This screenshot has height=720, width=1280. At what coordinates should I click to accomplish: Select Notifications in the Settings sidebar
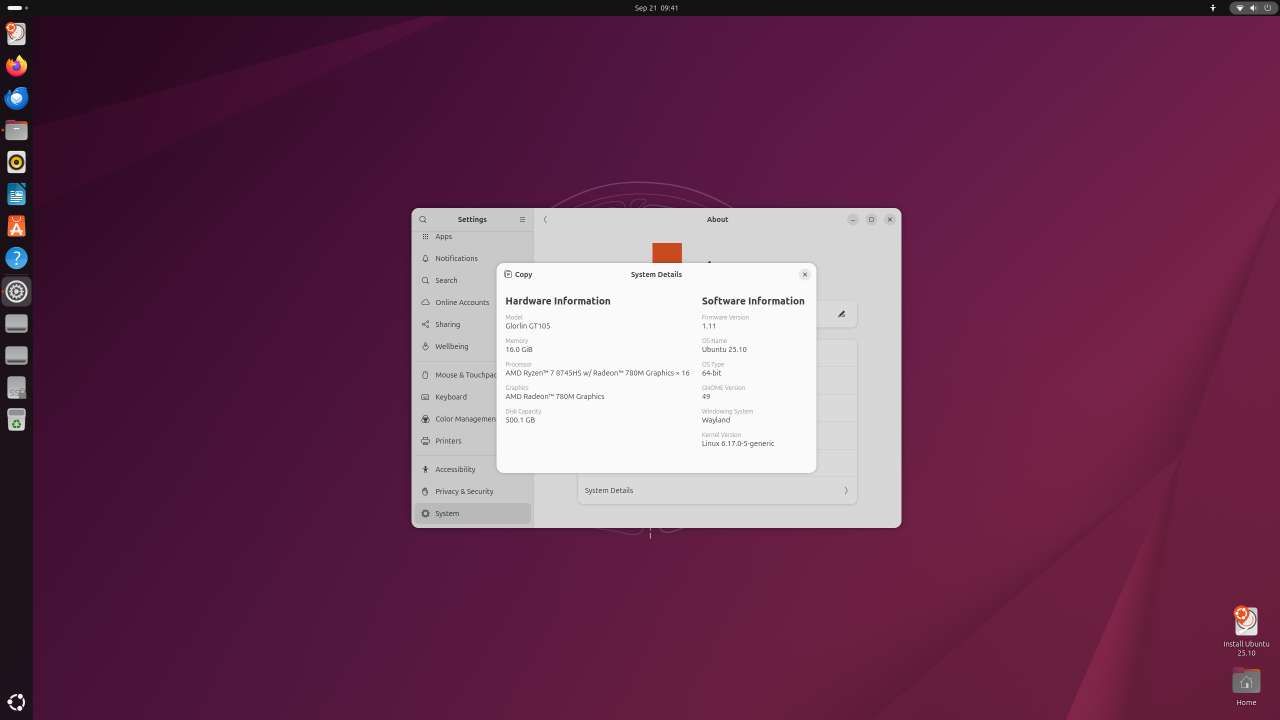(x=473, y=258)
